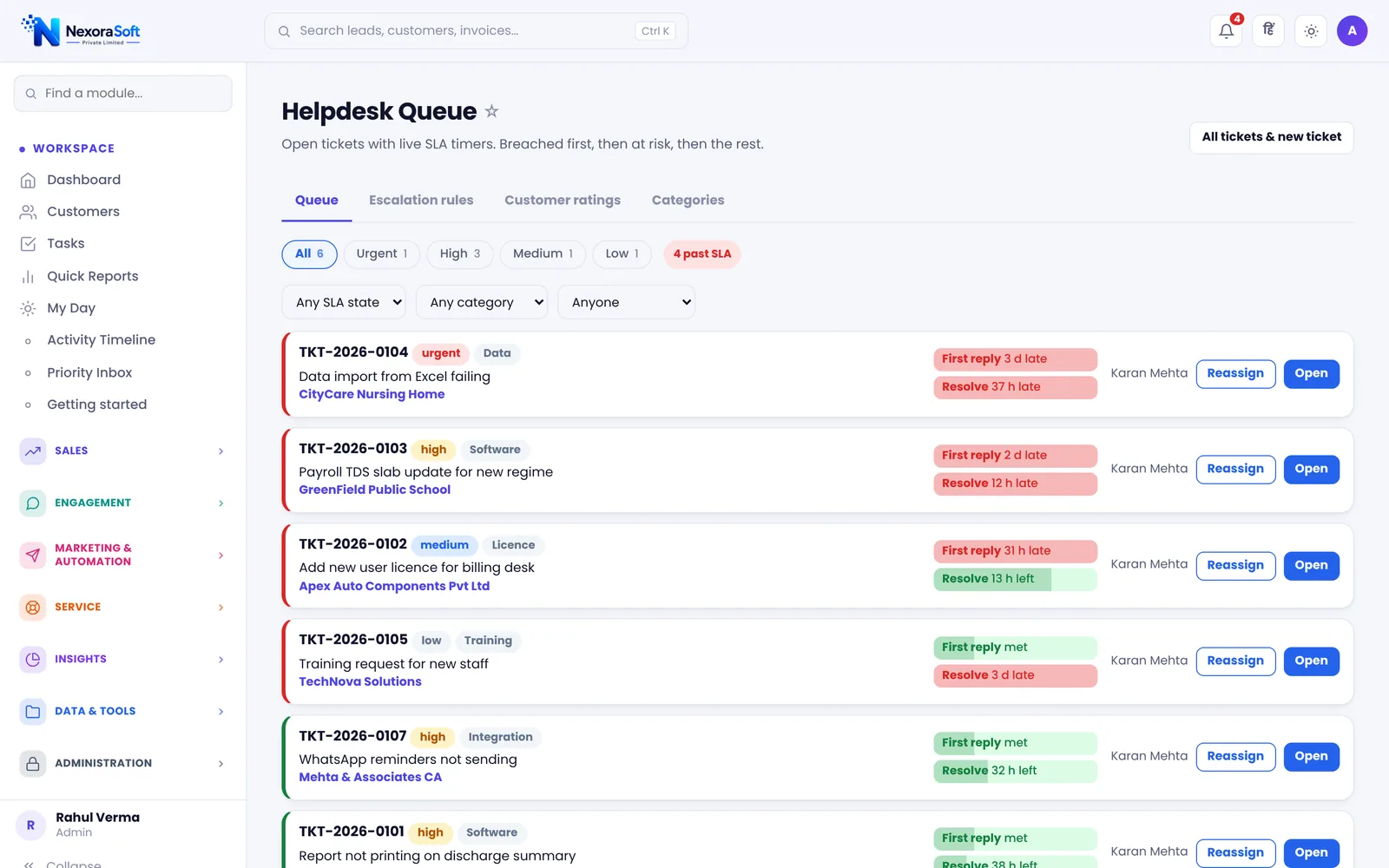Star the Helpdesk Queue page as favorite
Screen dimensions: 1389x868
pyautogui.click(x=491, y=111)
